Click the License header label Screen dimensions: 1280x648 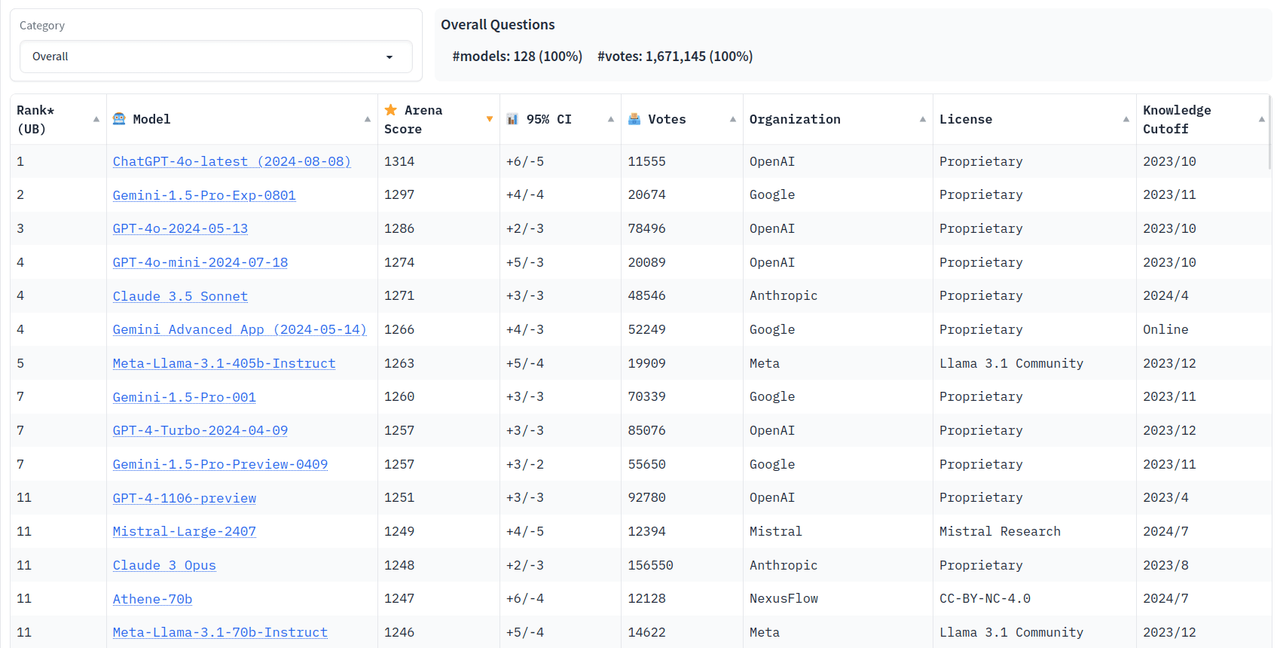tap(966, 119)
